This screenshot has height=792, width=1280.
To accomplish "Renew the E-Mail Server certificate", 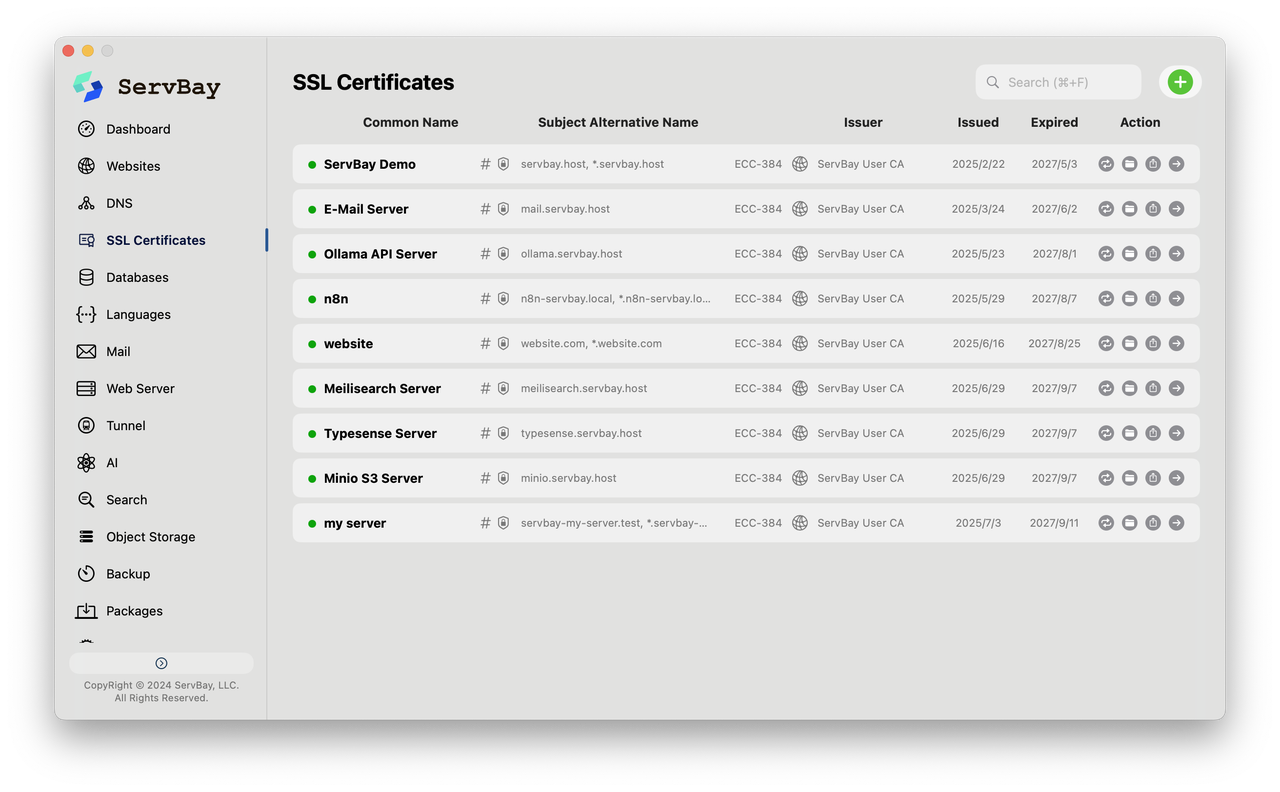I will (1106, 209).
